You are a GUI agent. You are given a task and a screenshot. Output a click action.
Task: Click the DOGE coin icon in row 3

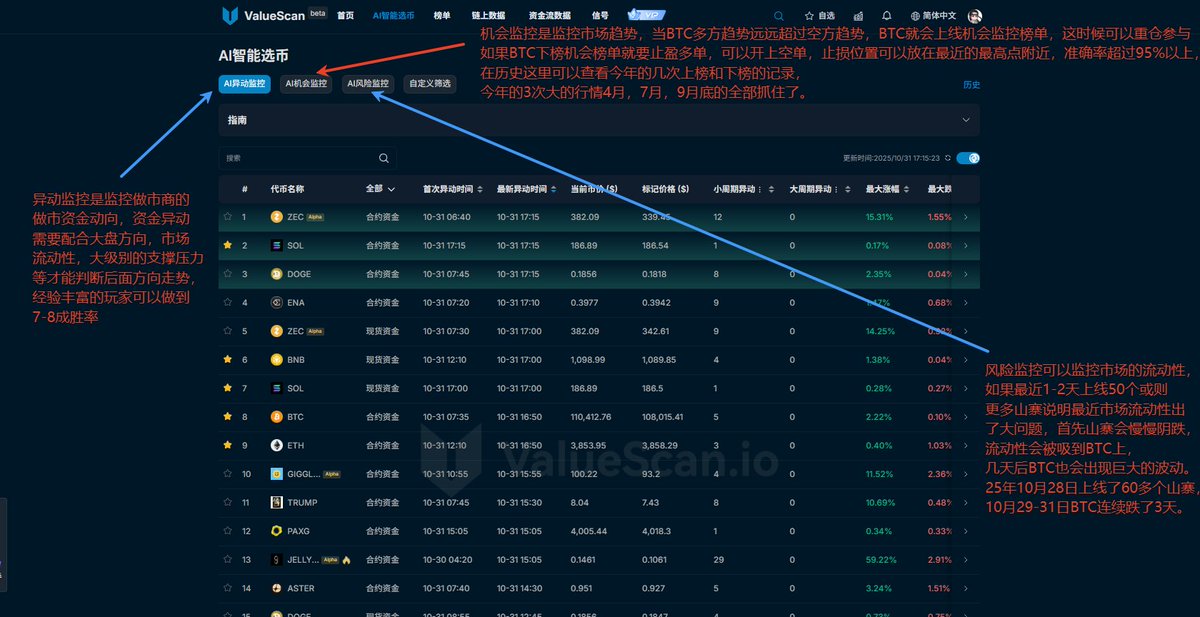[277, 273]
